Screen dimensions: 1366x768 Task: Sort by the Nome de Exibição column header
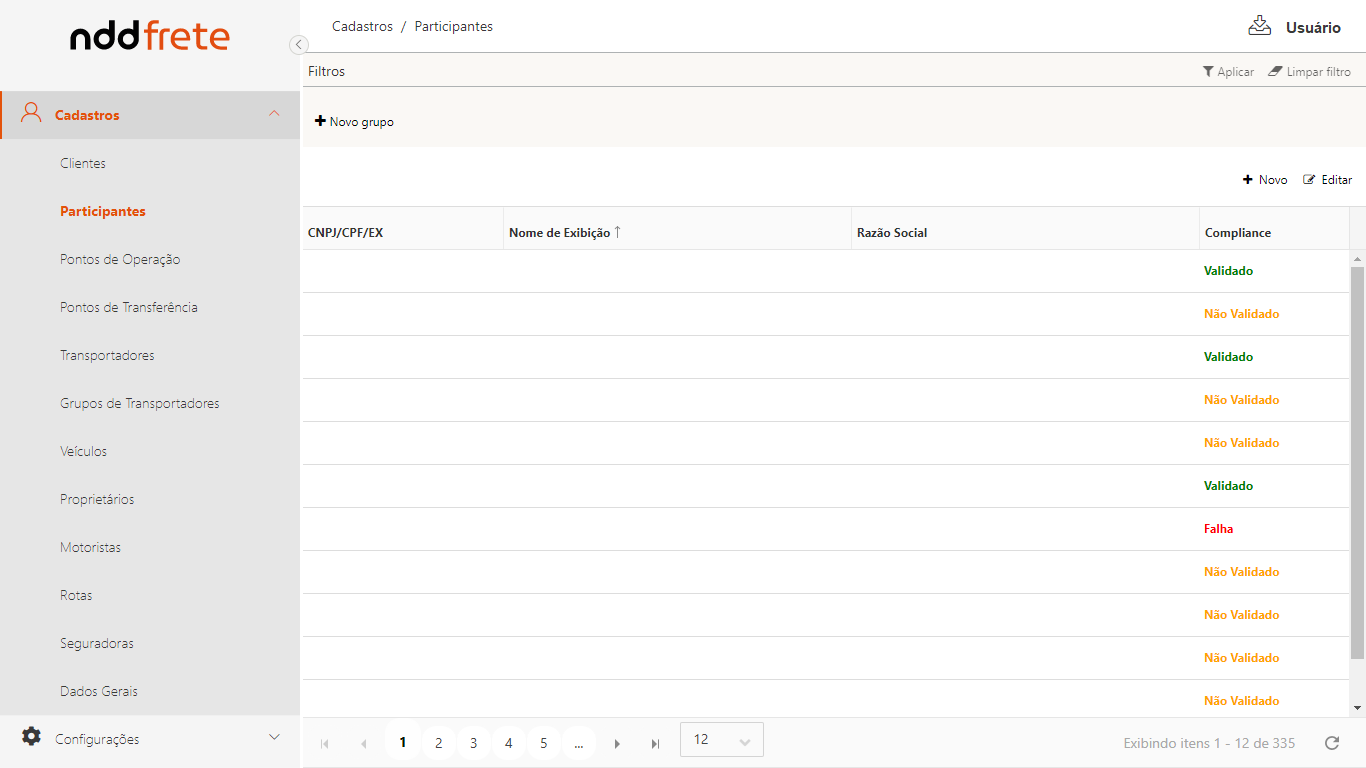(x=560, y=233)
